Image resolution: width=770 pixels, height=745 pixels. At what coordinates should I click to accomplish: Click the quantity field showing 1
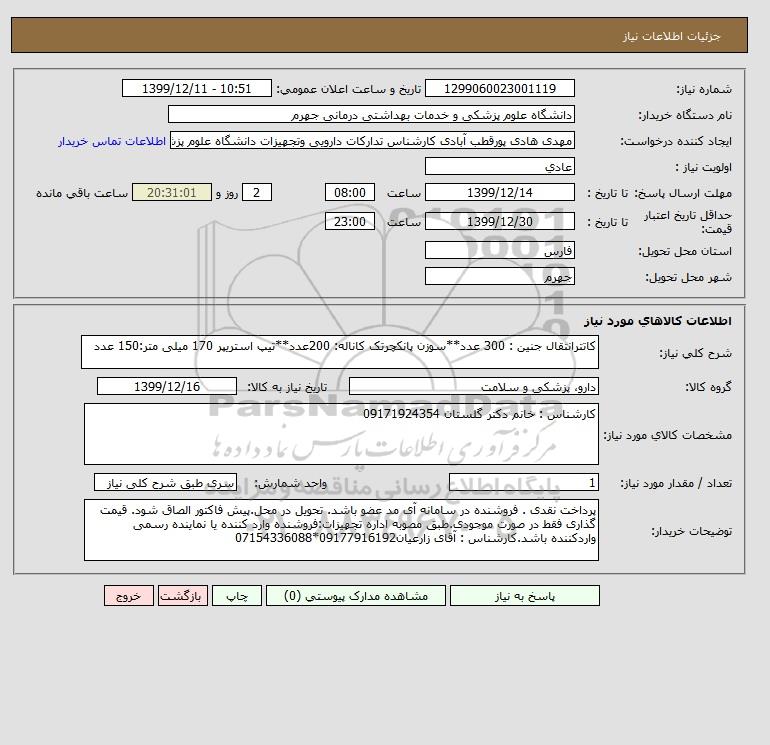coord(524,483)
